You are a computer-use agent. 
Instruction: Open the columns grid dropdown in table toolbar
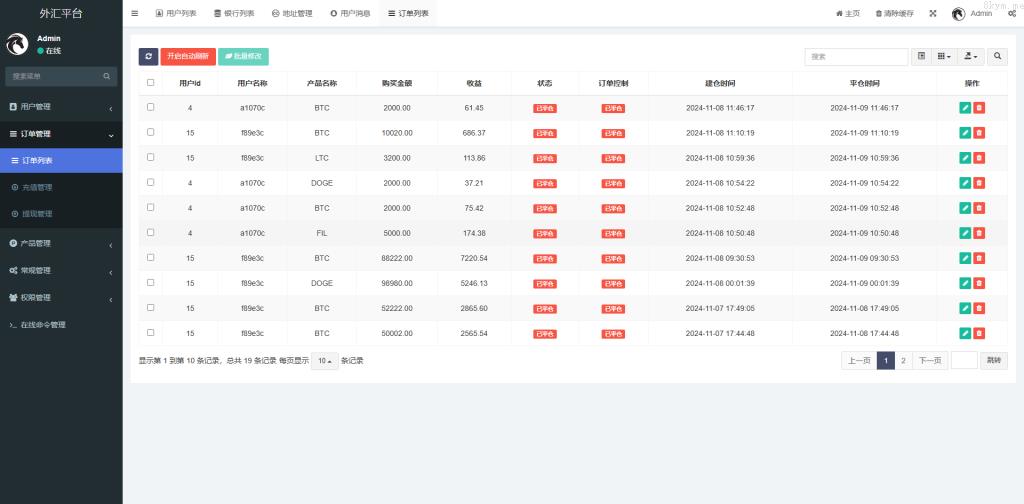tap(944, 57)
